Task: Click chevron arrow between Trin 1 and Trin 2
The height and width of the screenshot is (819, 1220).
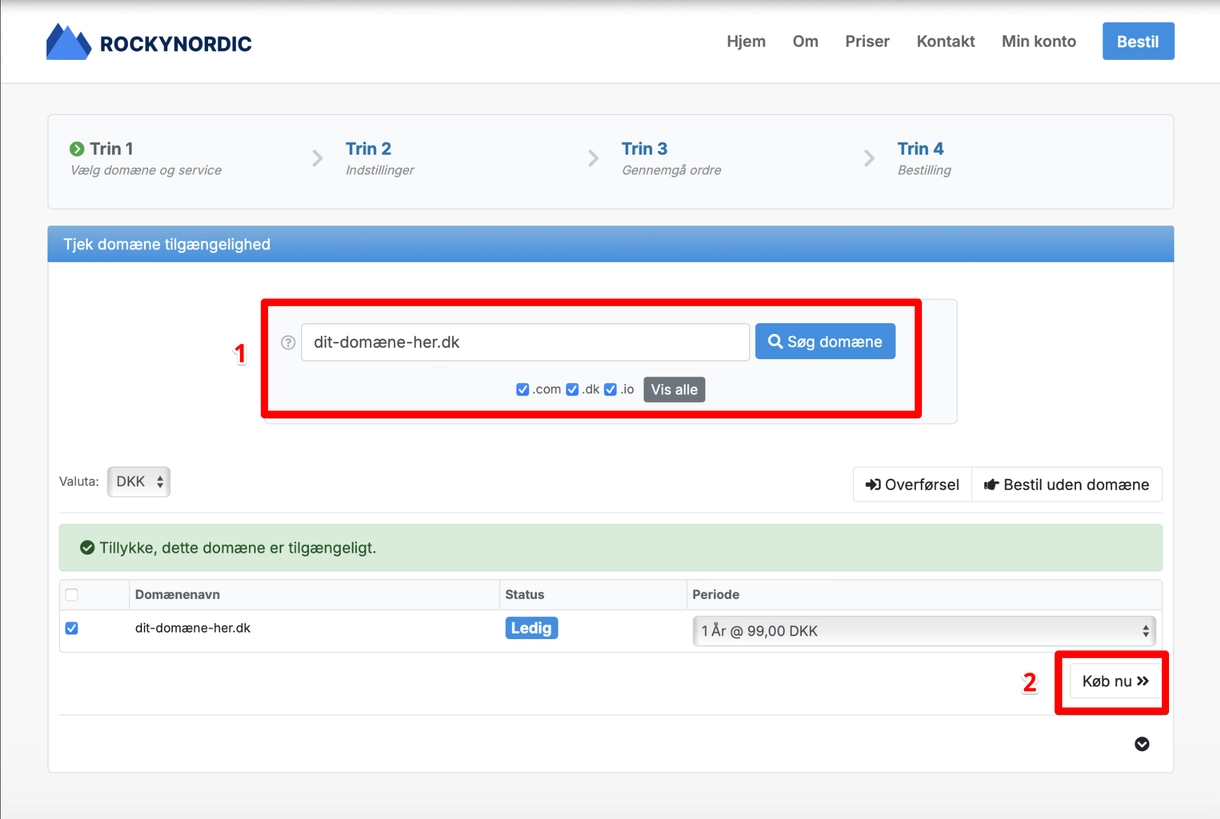Action: tap(317, 158)
